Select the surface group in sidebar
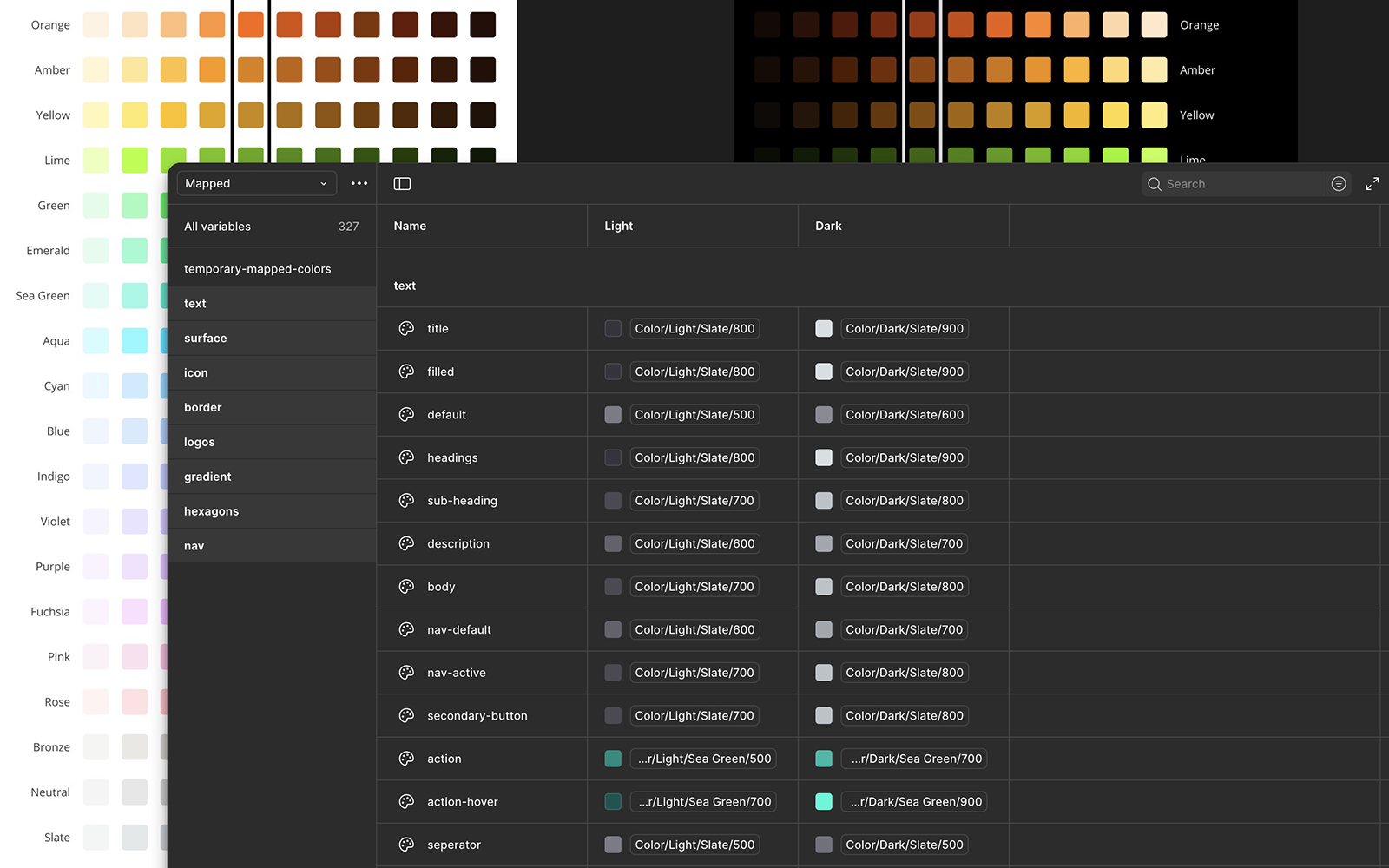The image size is (1389, 868). tap(206, 339)
